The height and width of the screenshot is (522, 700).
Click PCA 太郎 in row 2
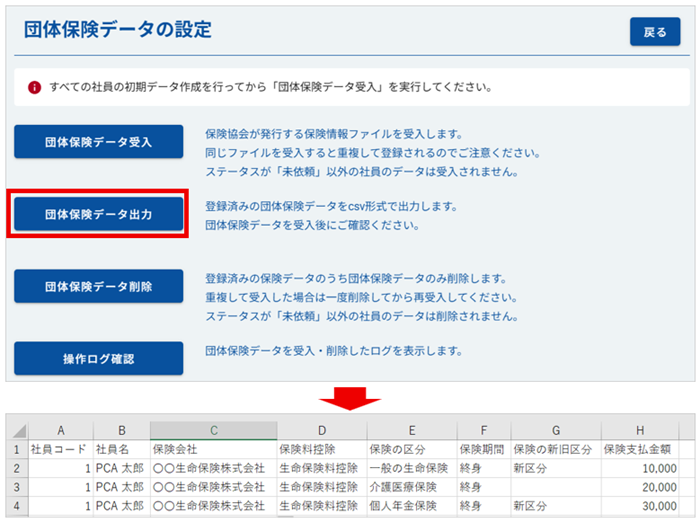(x=122, y=468)
